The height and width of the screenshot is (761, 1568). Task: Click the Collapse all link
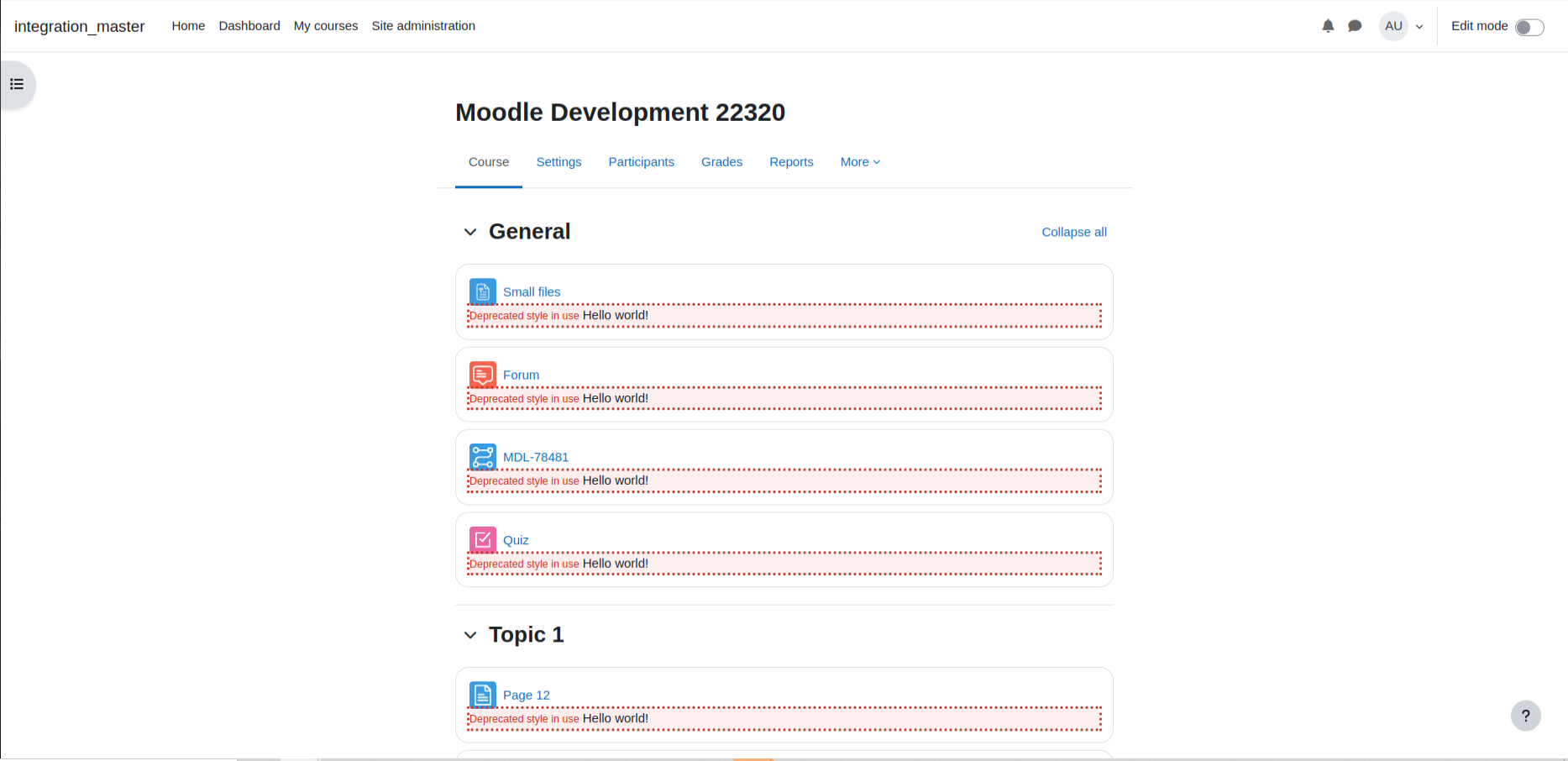pos(1074,232)
